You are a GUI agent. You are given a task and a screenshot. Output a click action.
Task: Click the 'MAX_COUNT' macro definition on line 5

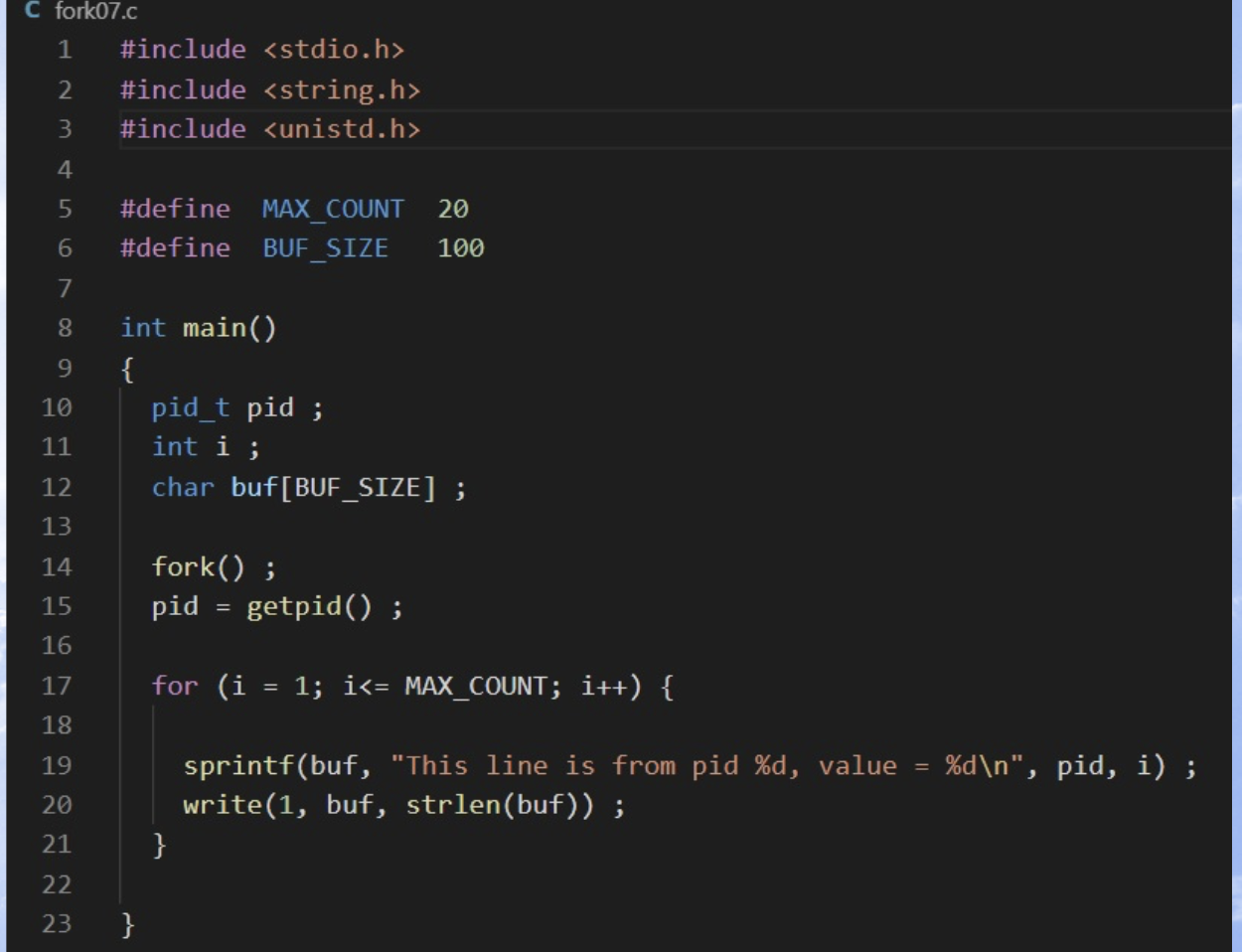333,209
